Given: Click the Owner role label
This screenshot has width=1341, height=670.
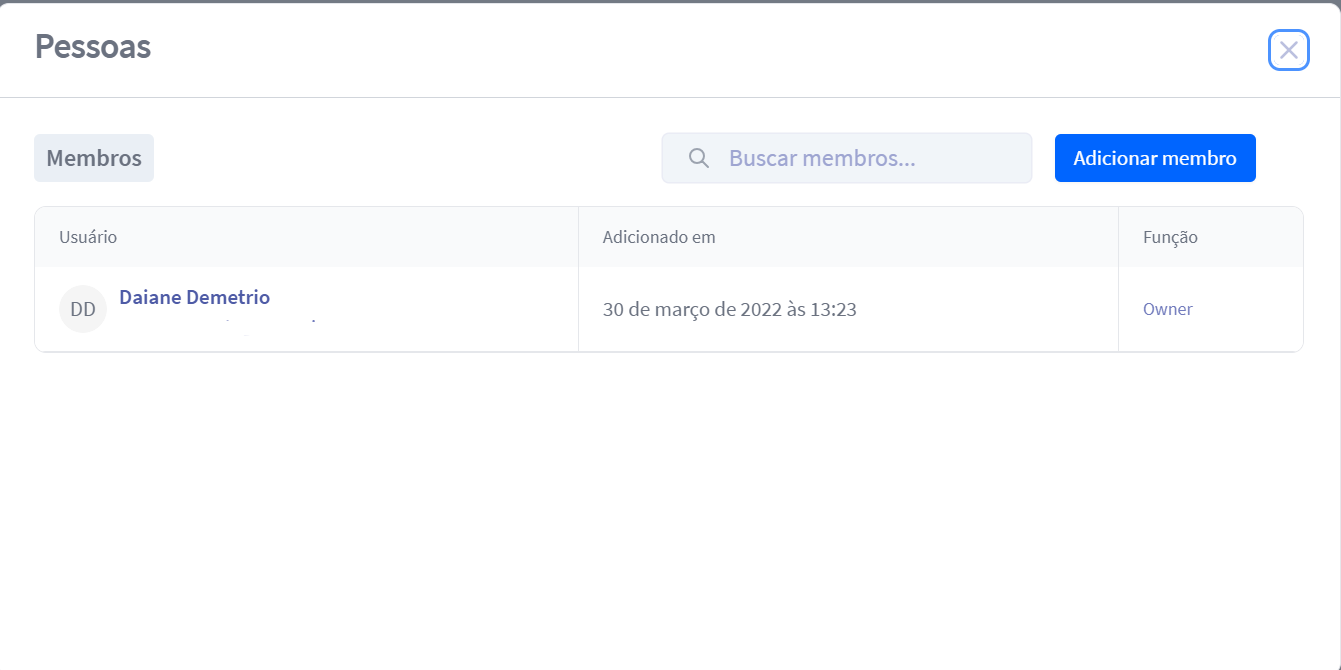Looking at the screenshot, I should click(1167, 309).
